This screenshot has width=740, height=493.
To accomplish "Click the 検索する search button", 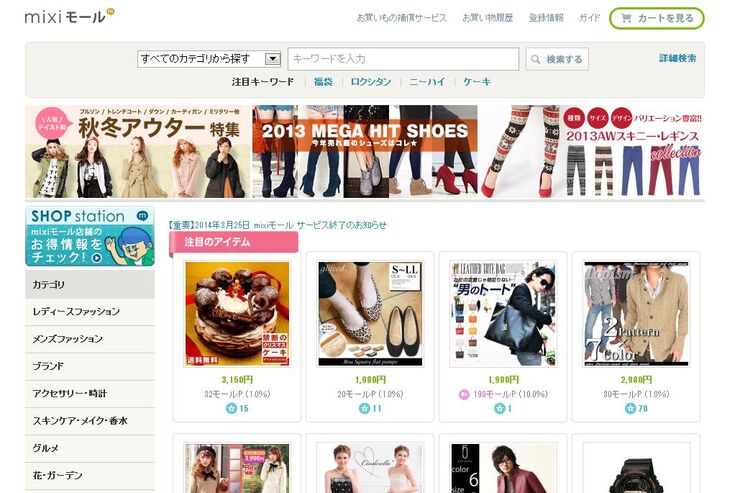I will [557, 59].
